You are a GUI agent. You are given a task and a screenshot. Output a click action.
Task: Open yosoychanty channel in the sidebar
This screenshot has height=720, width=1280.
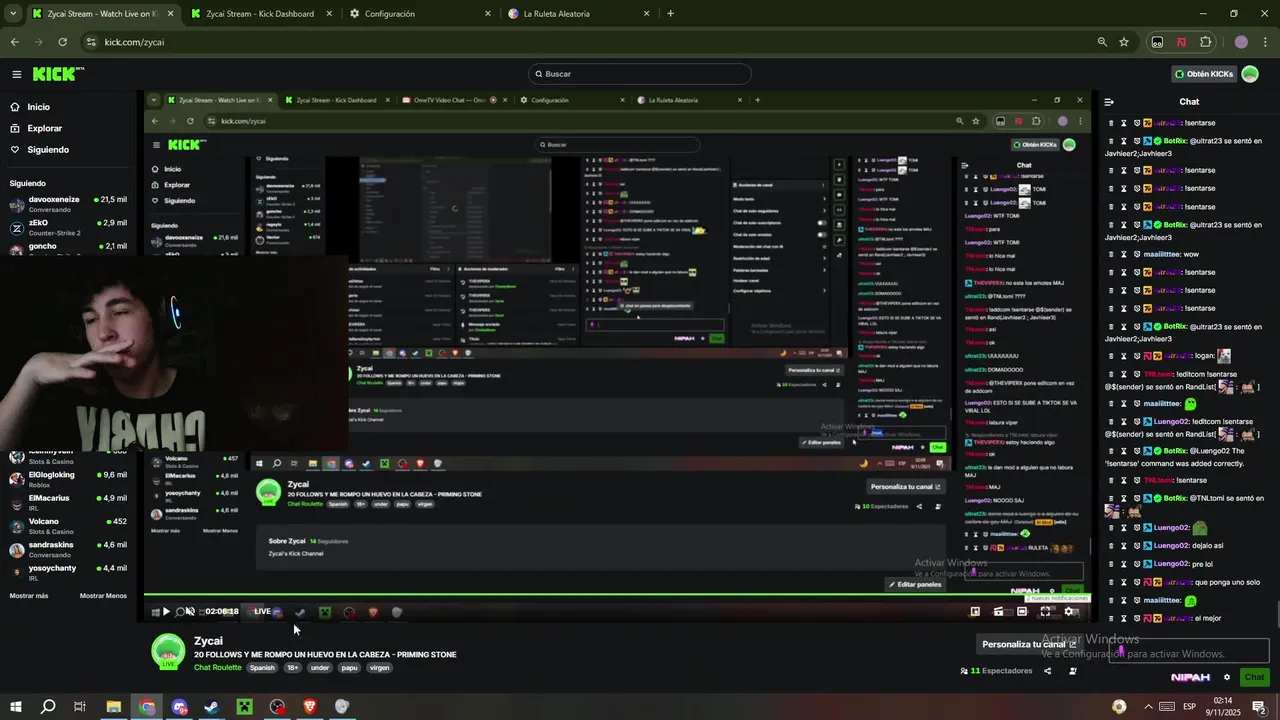click(x=68, y=572)
